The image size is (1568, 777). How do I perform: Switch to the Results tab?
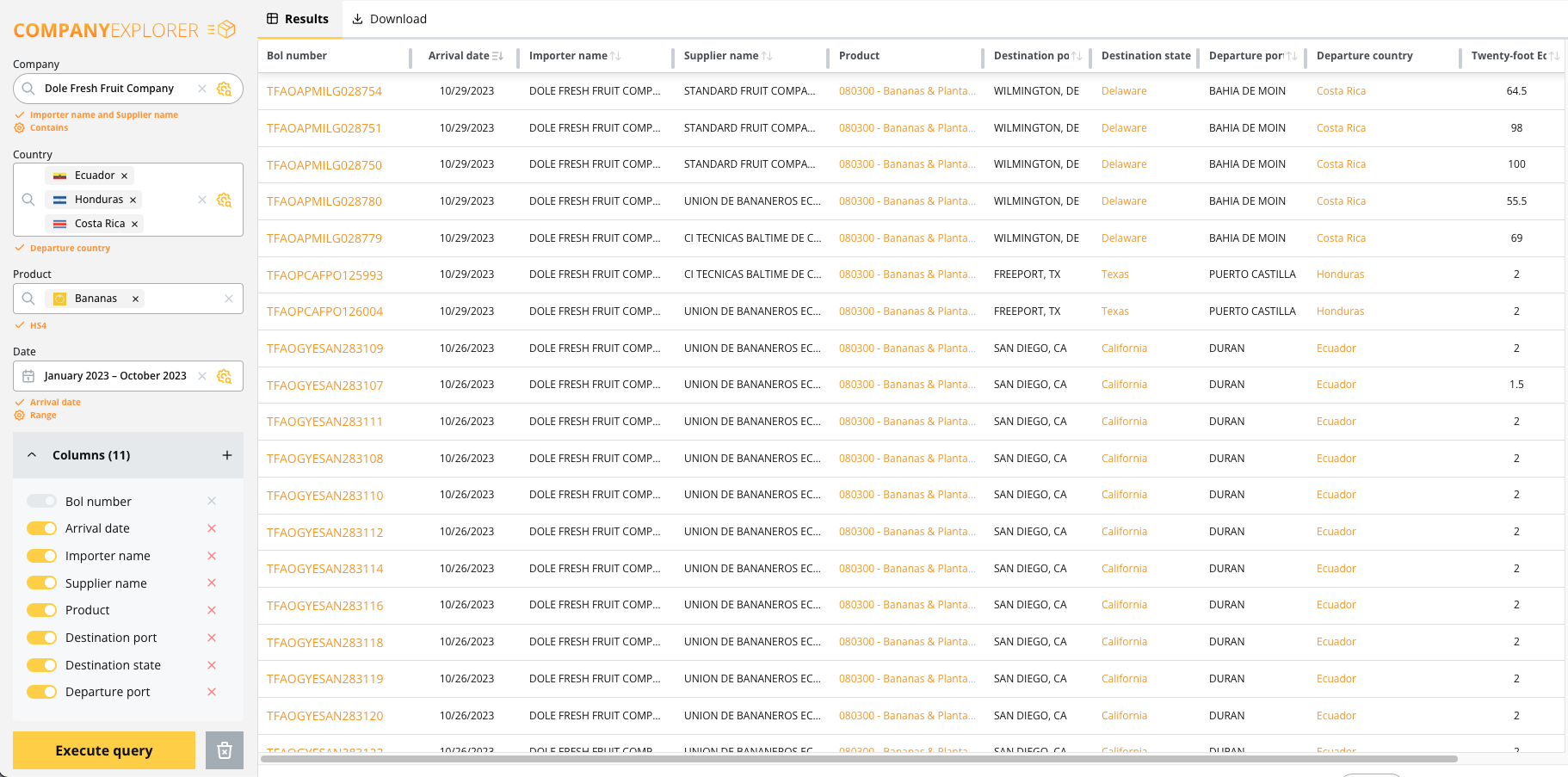(299, 19)
